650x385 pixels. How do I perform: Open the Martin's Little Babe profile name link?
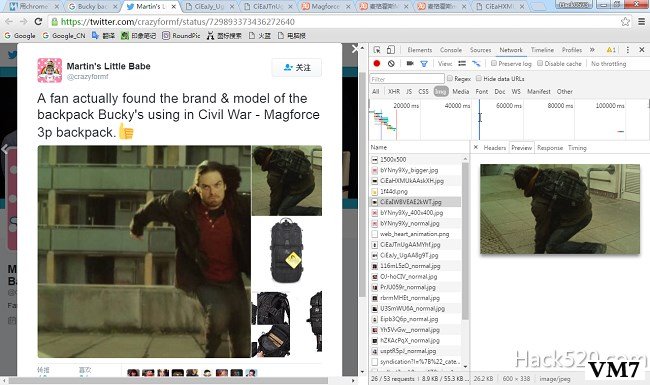click(109, 66)
